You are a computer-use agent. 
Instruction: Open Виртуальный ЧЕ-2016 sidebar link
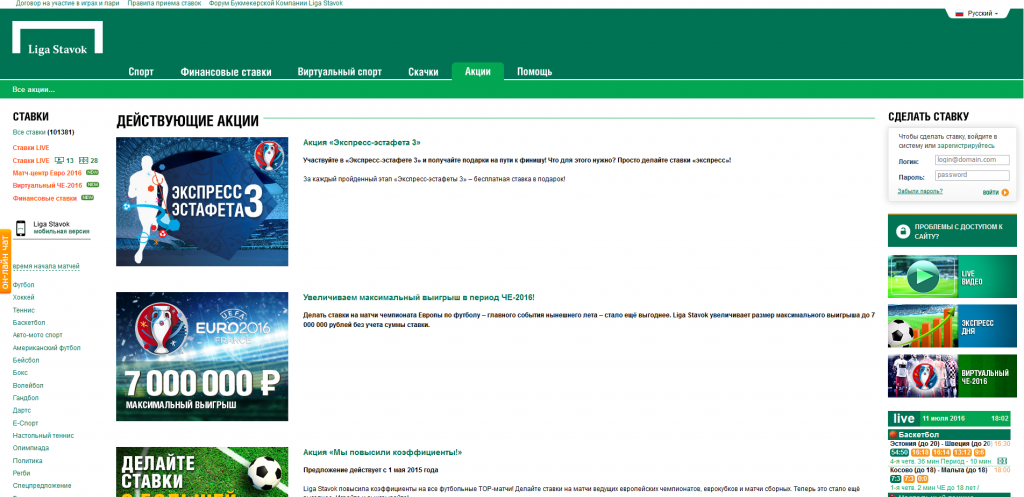click(x=47, y=185)
